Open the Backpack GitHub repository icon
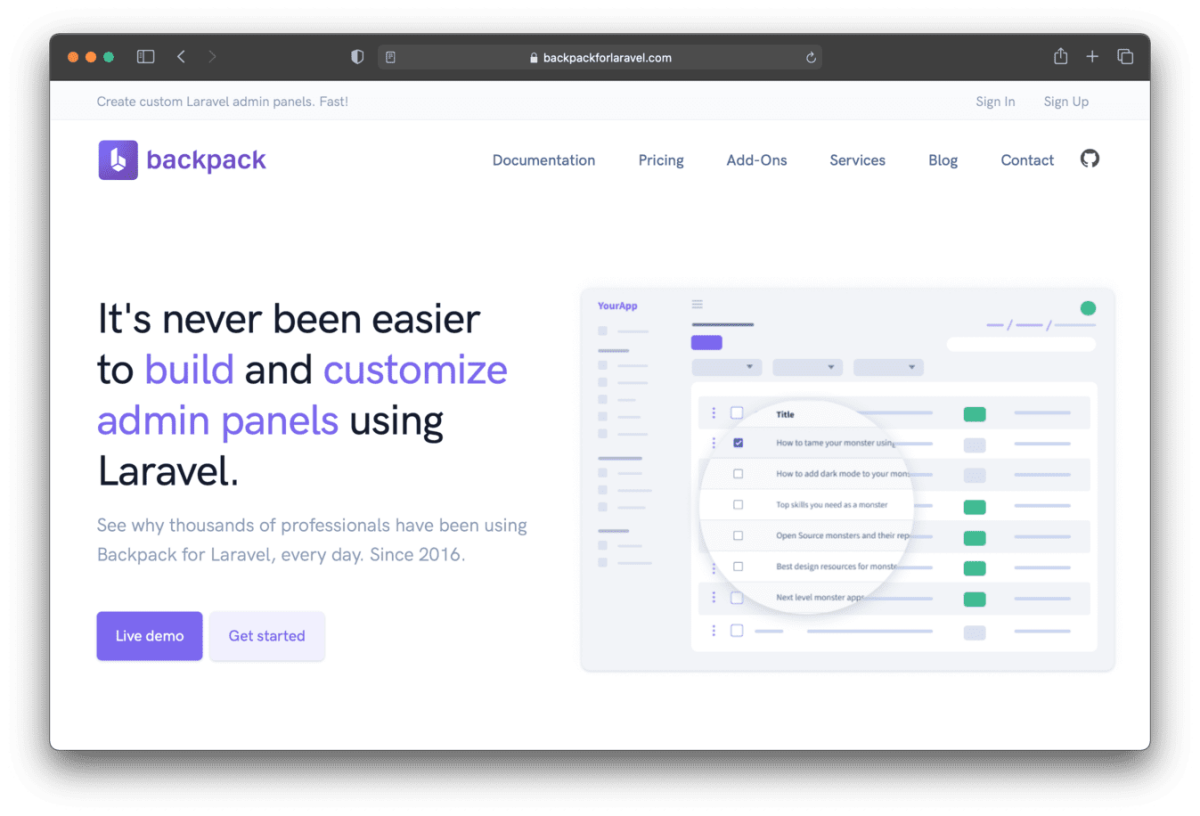1200x816 pixels. tap(1089, 158)
